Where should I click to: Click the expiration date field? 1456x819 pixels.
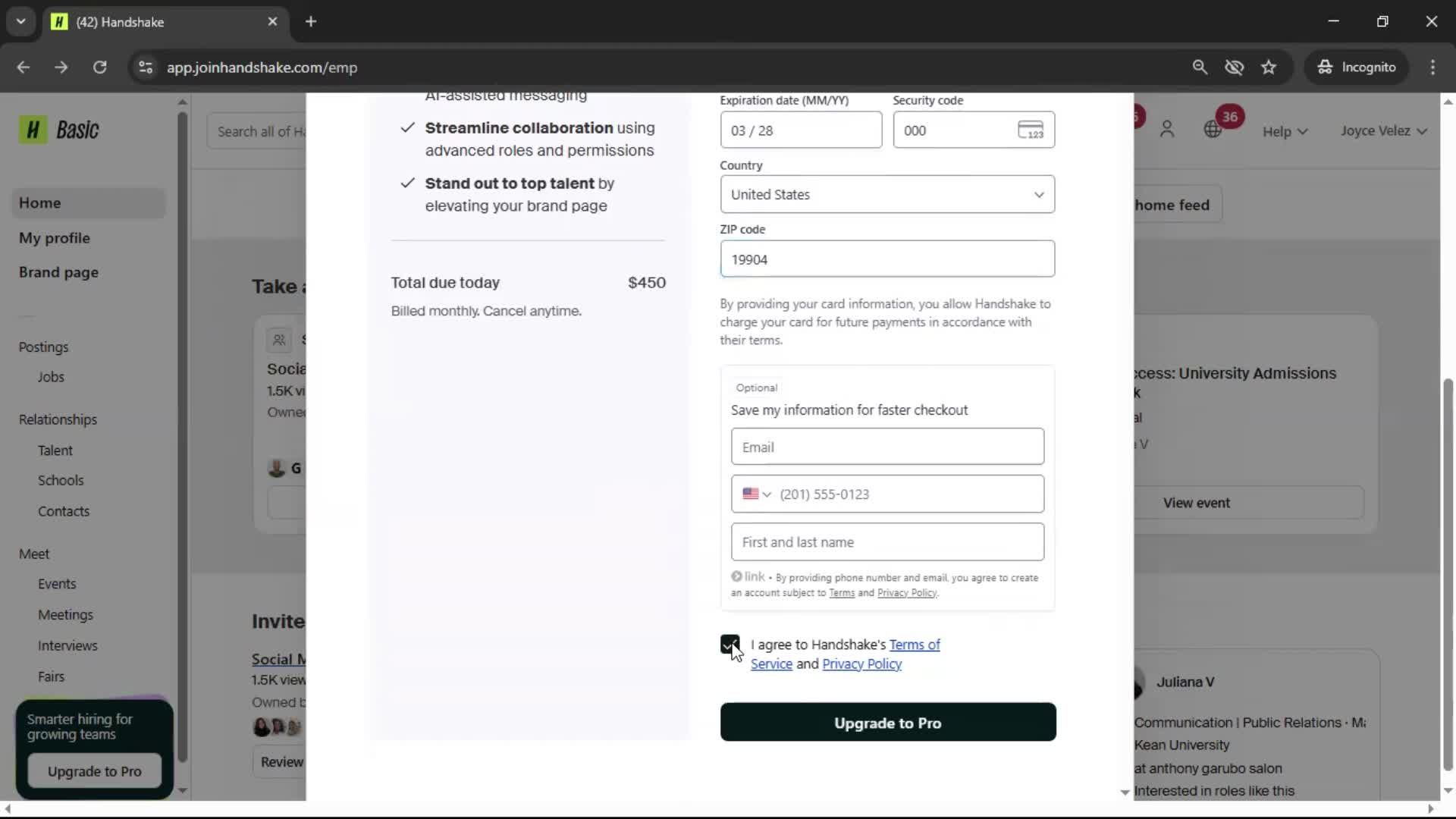(x=801, y=130)
